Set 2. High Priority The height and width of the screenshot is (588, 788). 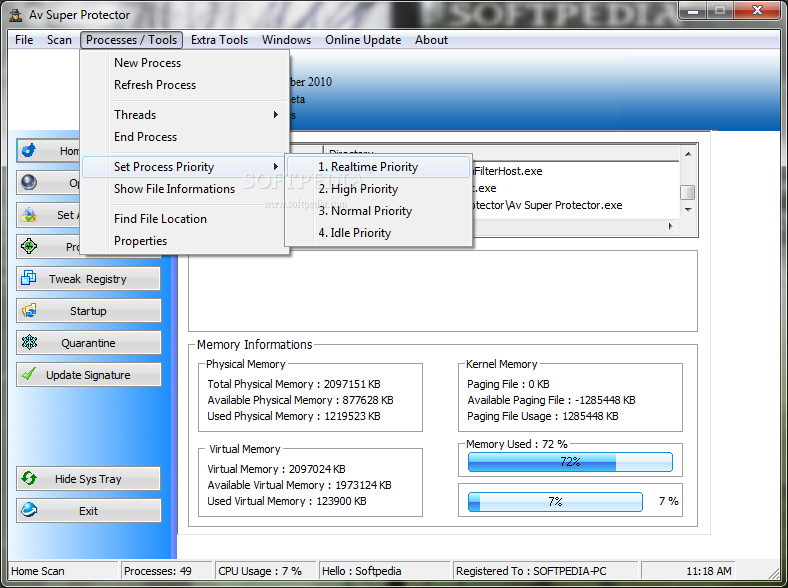point(378,189)
